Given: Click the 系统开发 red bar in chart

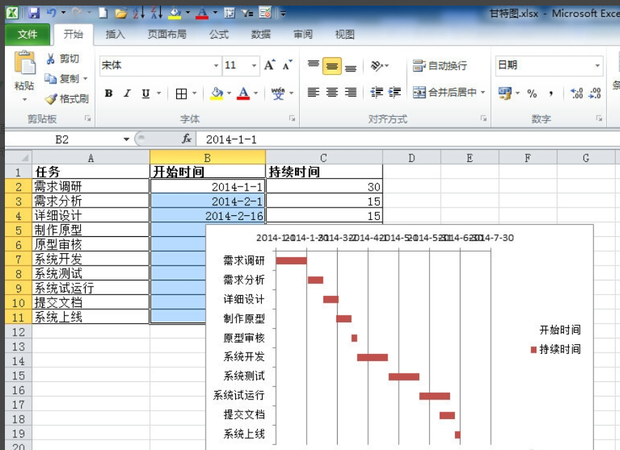Looking at the screenshot, I should point(372,357).
